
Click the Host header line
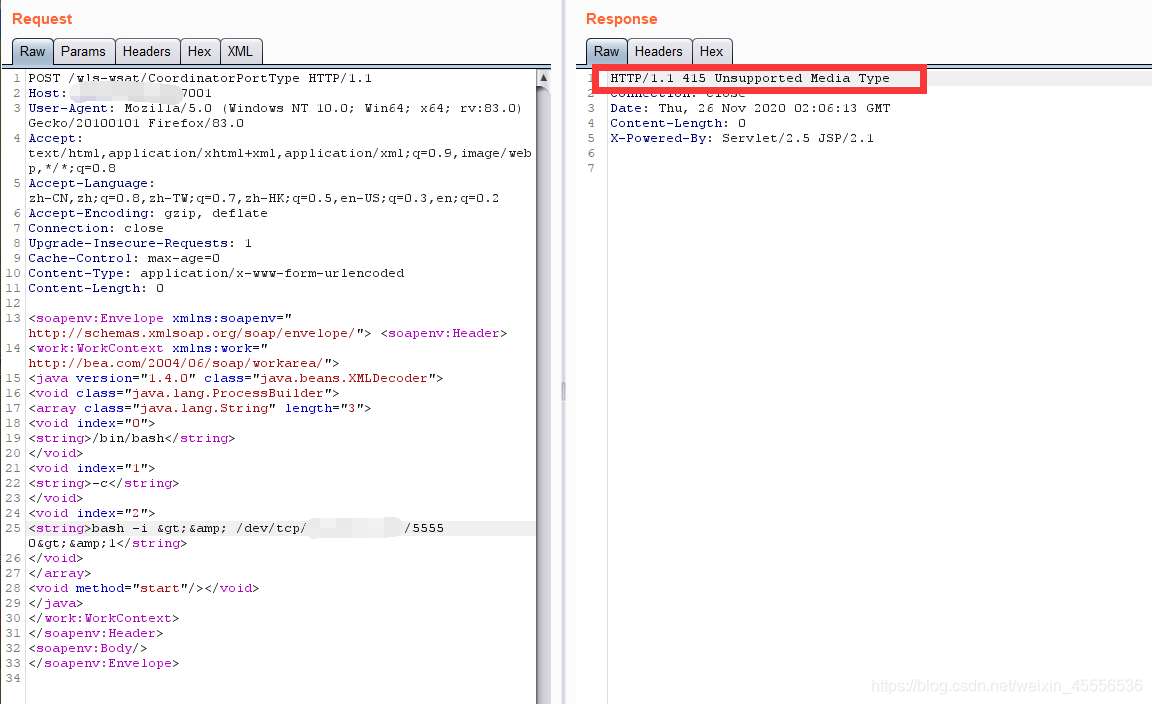tap(120, 93)
